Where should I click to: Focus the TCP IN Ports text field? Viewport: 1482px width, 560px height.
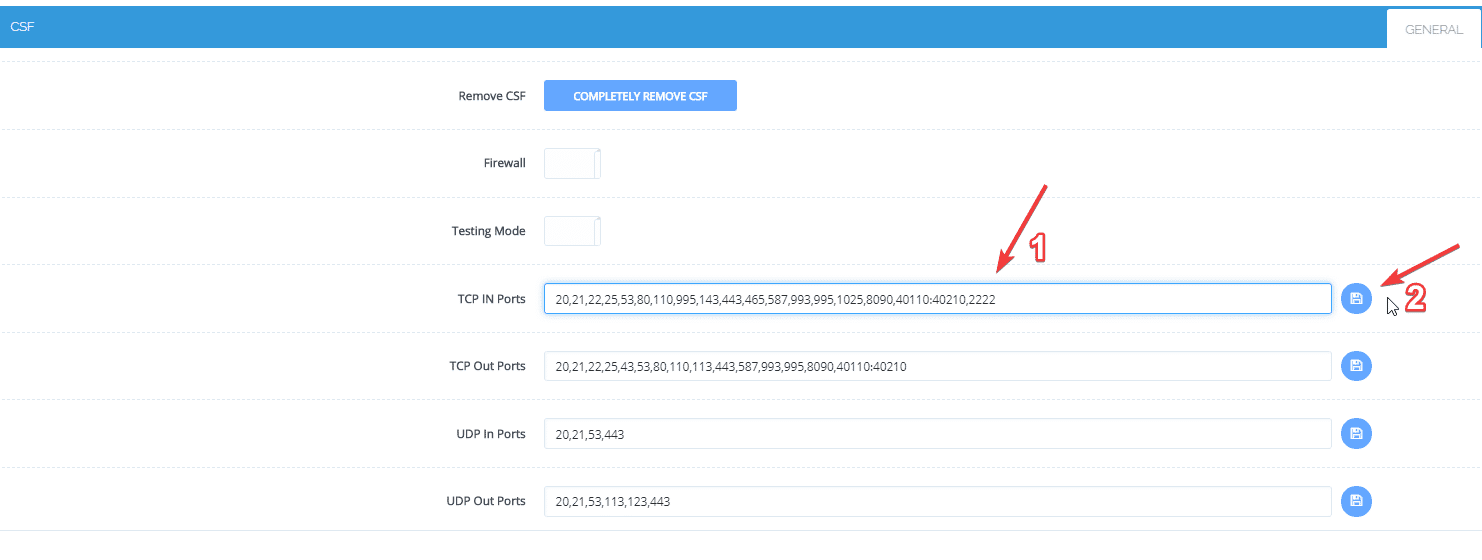(937, 298)
